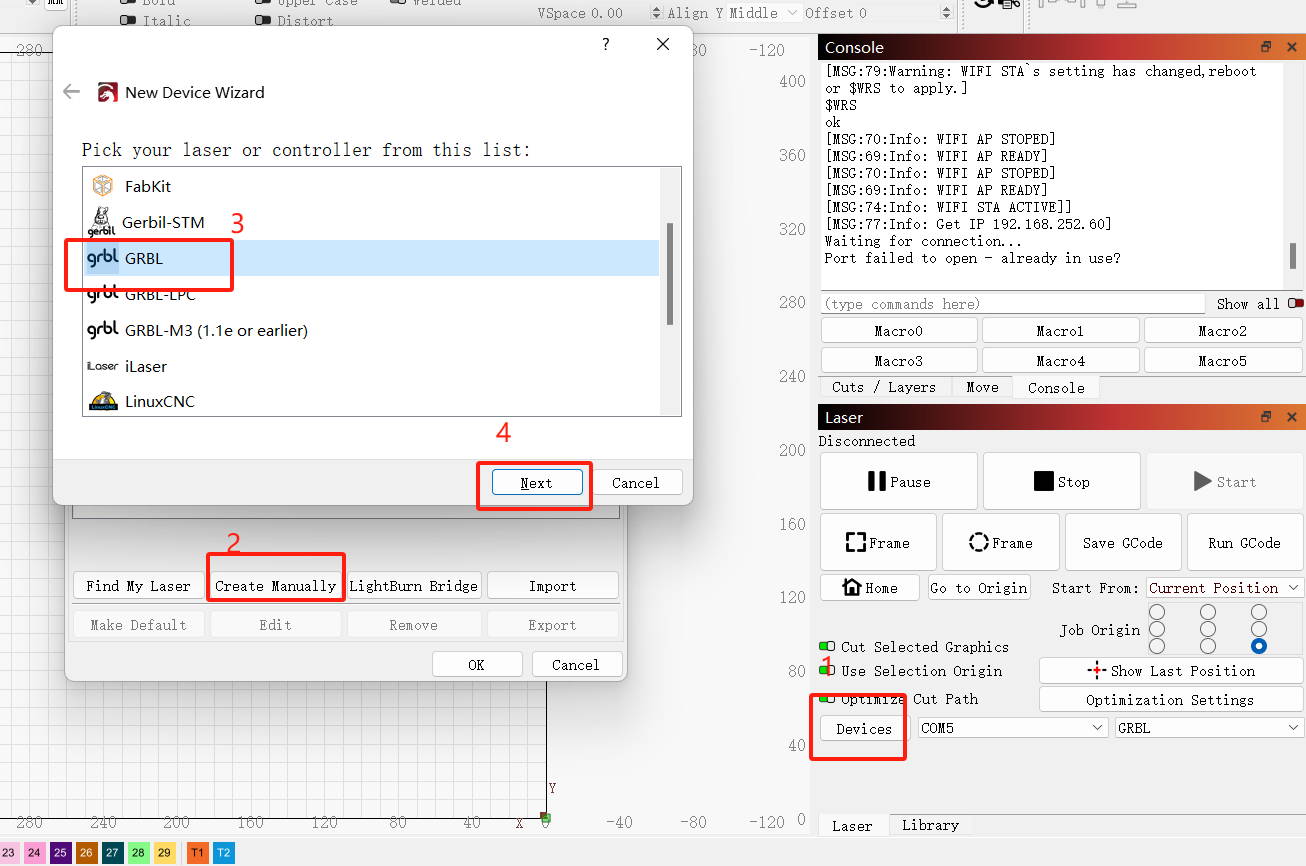The image size is (1306, 866).
Task: Toggle the Italic text switch
Action: (x=128, y=20)
